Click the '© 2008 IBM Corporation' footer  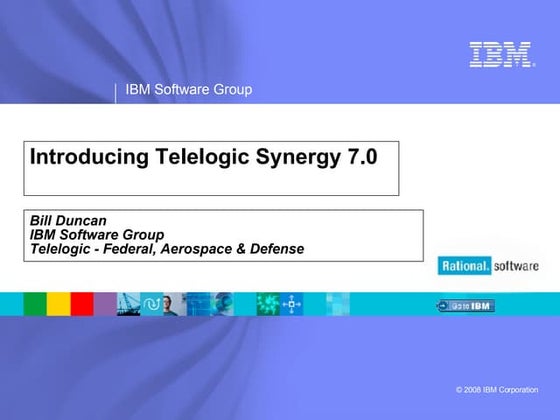pyautogui.click(x=497, y=390)
